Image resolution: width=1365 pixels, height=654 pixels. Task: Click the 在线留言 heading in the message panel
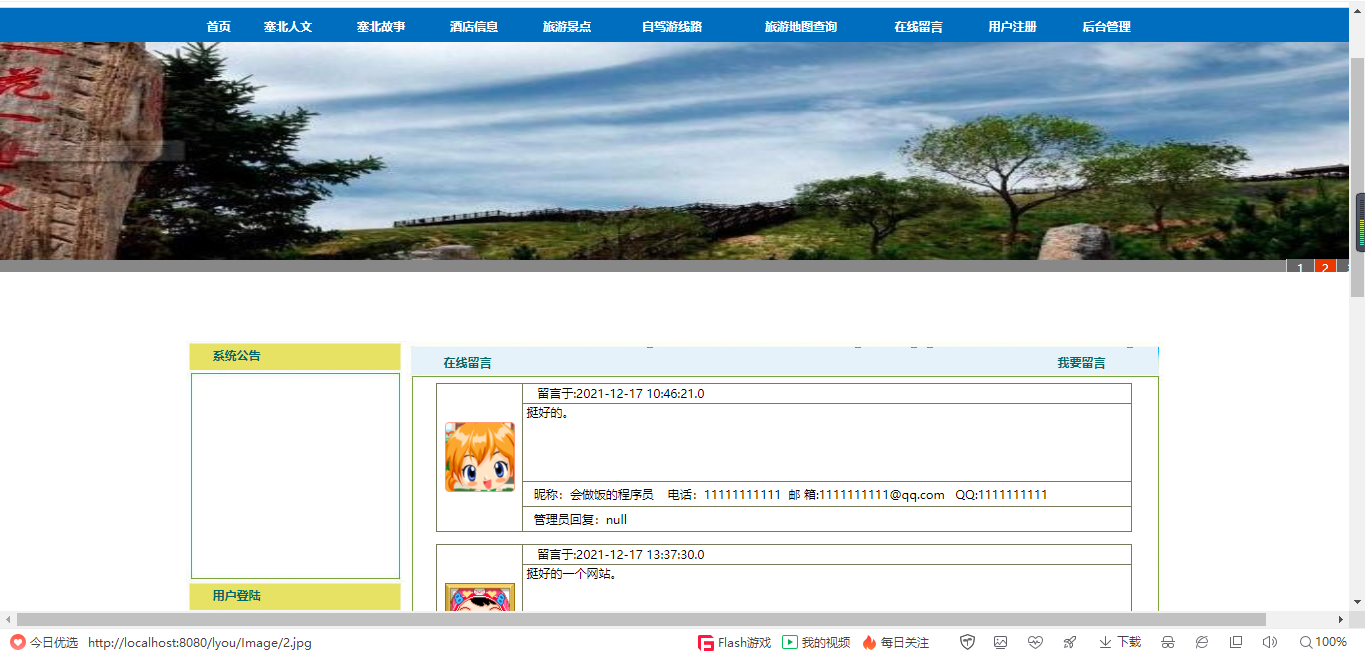(x=467, y=363)
